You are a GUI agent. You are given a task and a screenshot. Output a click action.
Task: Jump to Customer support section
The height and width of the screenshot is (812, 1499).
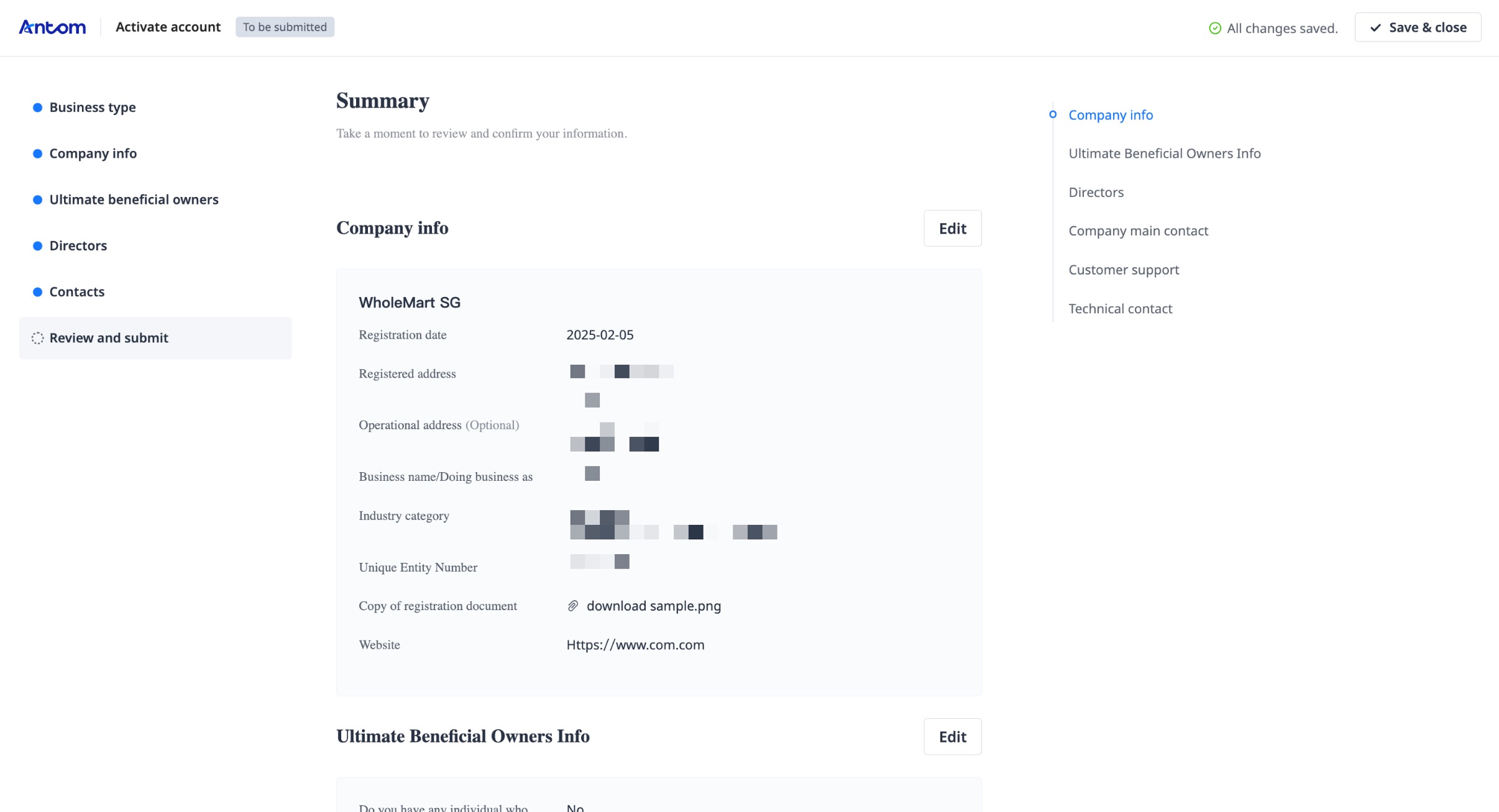(x=1124, y=270)
